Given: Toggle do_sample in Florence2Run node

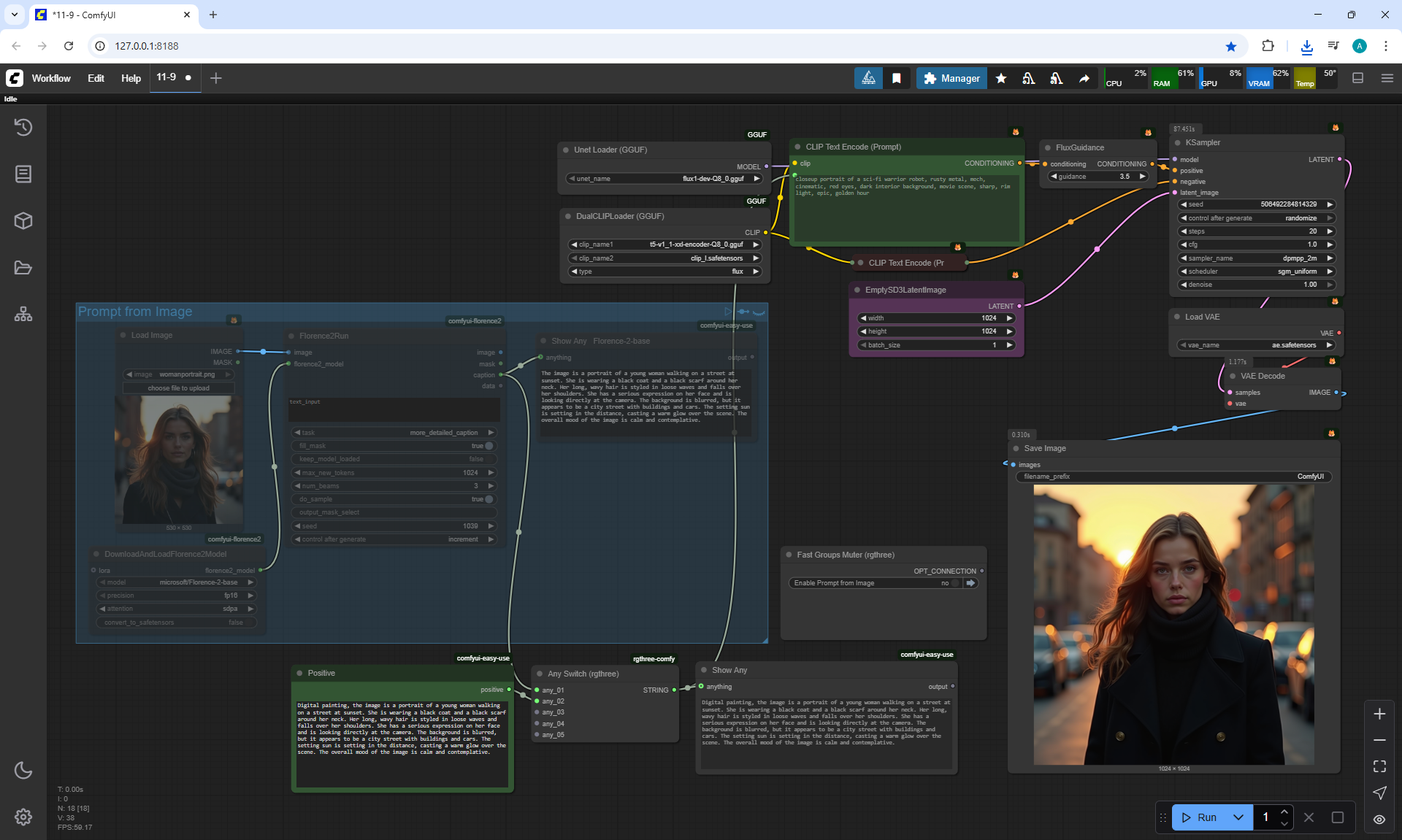Looking at the screenshot, I should point(489,499).
